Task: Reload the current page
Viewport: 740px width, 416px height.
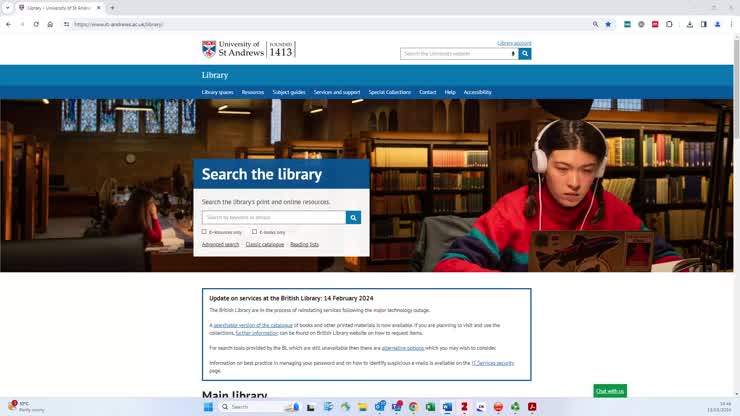Action: click(x=36, y=24)
